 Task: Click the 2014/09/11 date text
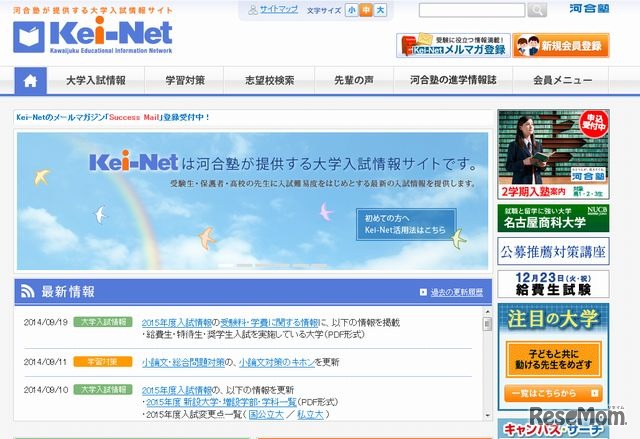[45, 362]
